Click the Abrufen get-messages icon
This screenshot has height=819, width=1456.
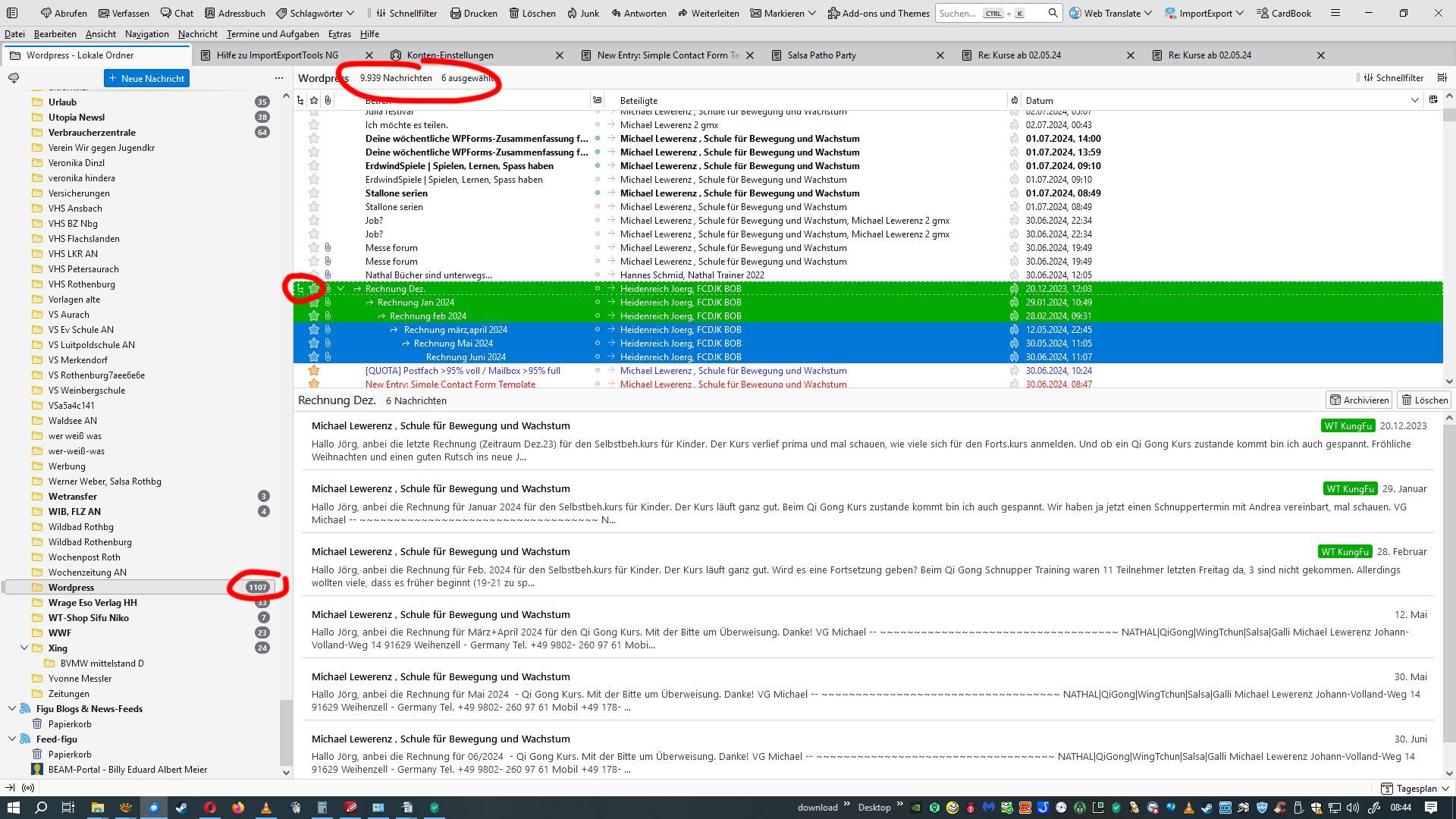[46, 13]
